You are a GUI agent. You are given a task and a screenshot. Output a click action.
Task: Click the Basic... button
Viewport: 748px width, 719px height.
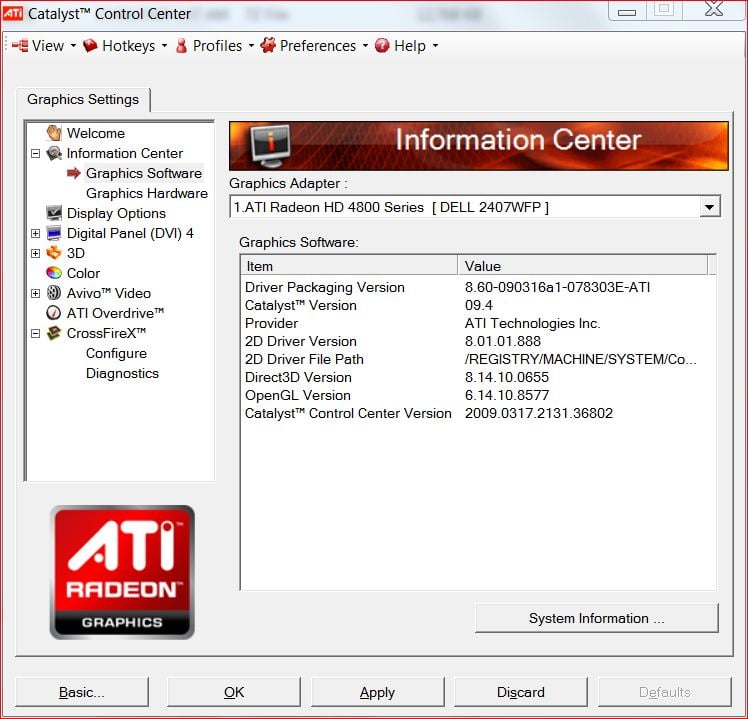pos(82,692)
